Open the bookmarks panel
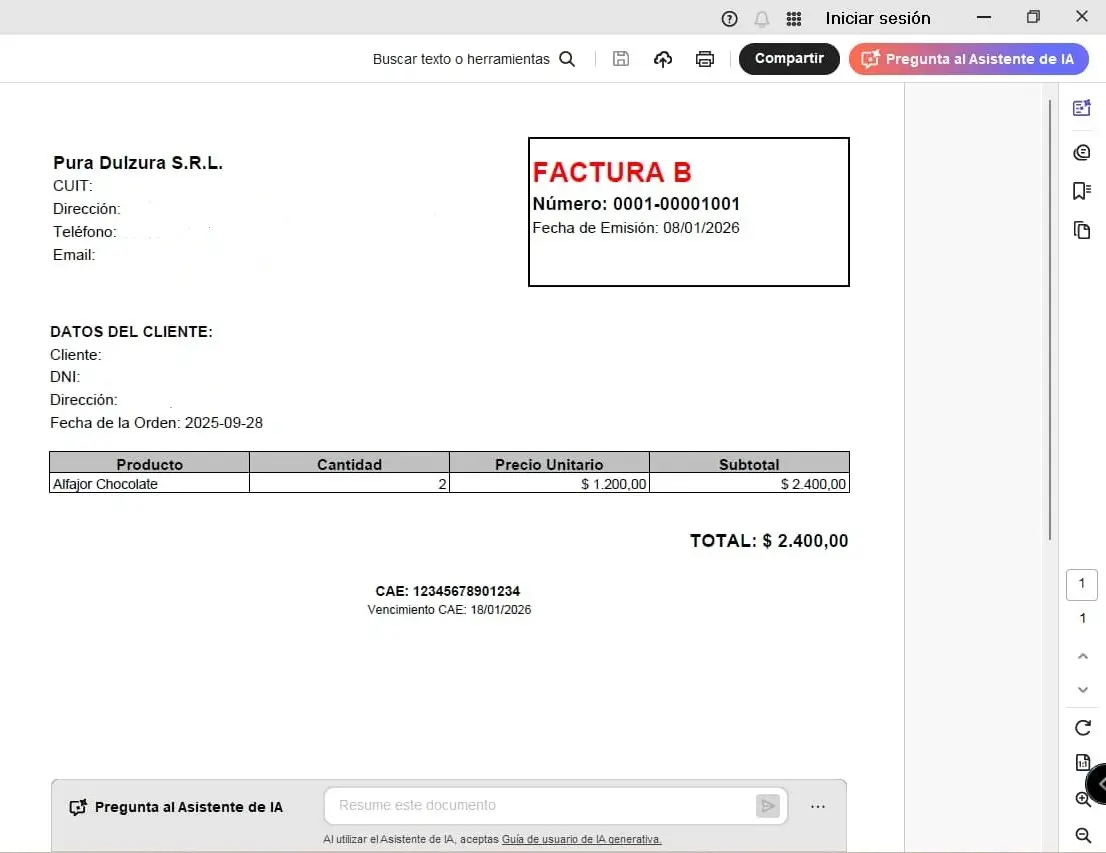The width and height of the screenshot is (1106, 853). coord(1082,190)
